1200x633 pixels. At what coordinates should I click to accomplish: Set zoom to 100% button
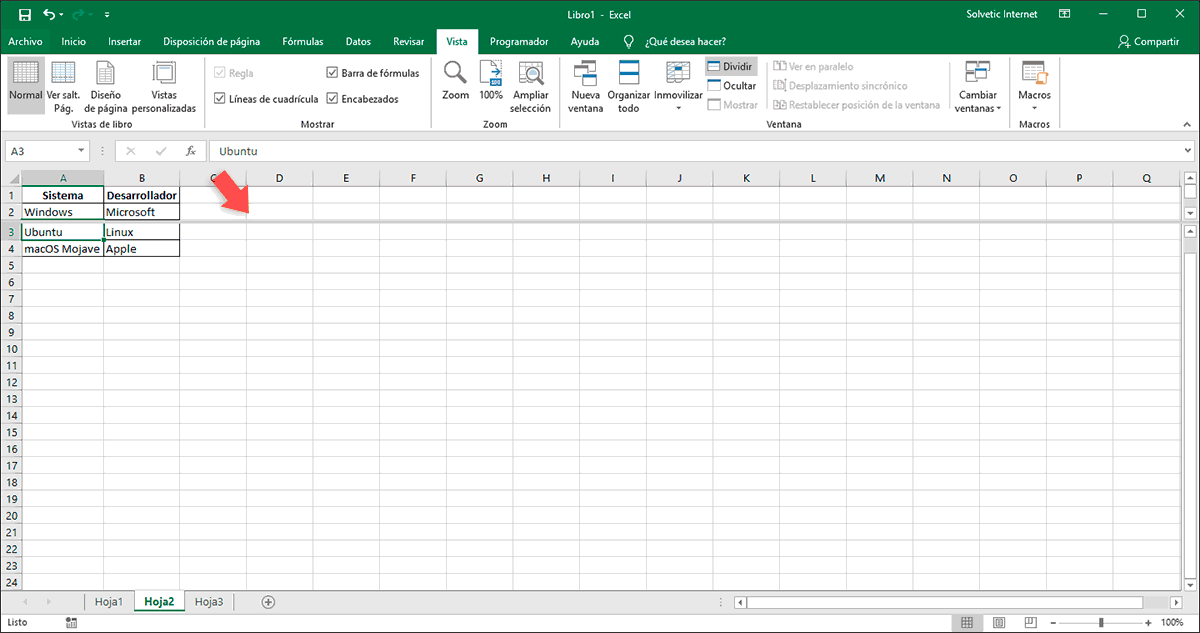491,80
